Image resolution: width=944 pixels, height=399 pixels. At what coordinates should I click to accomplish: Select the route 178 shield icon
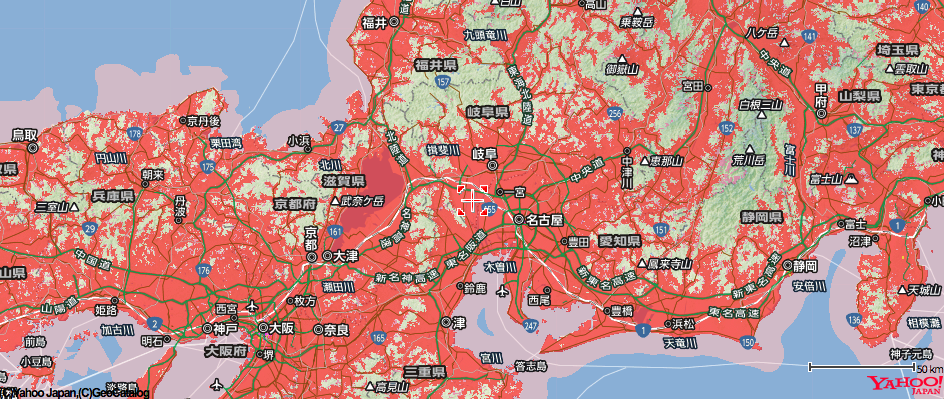pos(135,133)
